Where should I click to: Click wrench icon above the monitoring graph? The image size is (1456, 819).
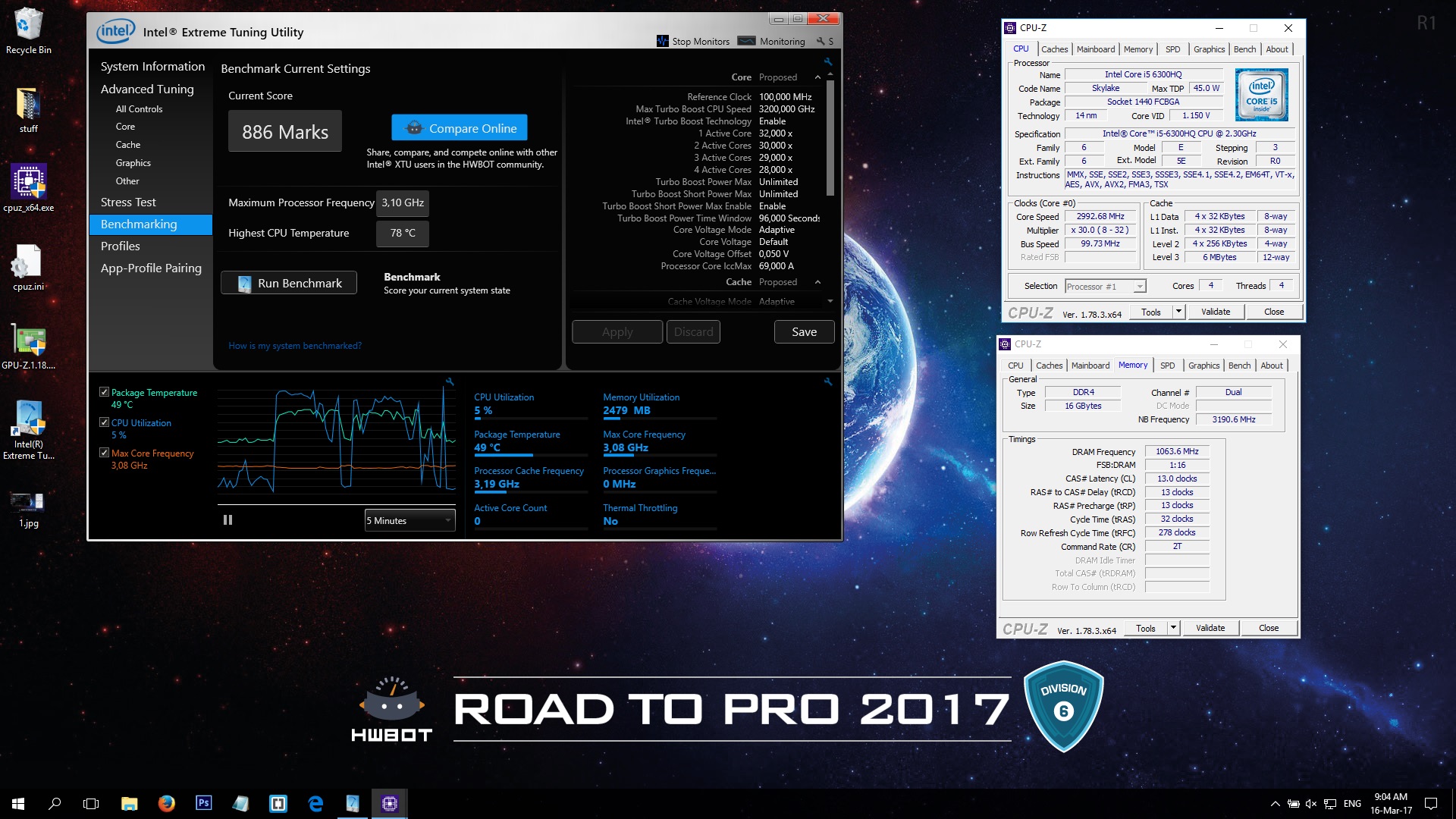pyautogui.click(x=450, y=382)
